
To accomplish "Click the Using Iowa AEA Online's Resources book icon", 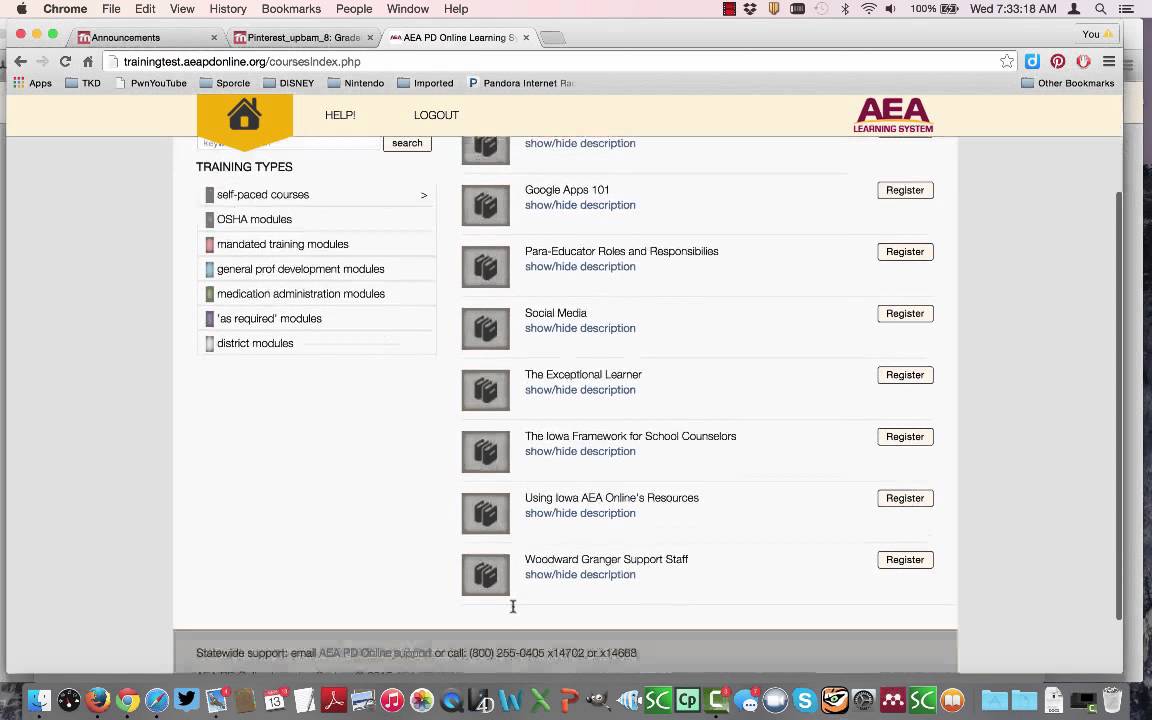I will (x=486, y=513).
